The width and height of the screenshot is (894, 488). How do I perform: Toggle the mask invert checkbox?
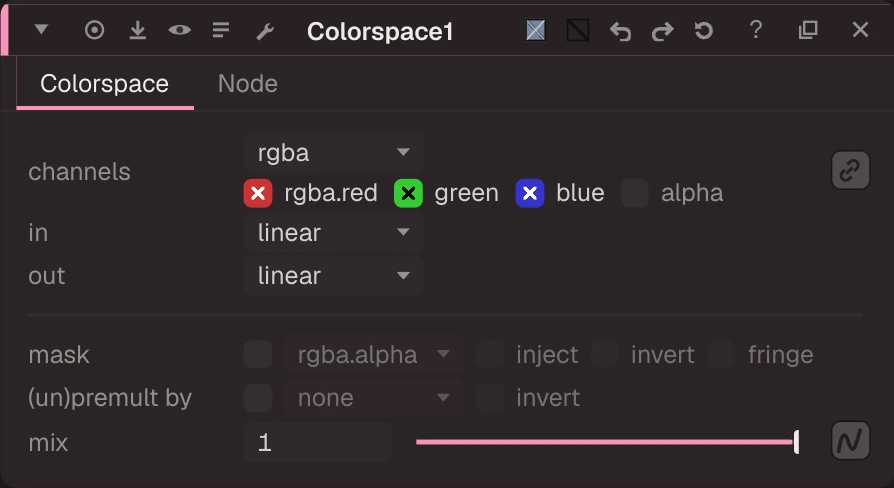(x=605, y=355)
